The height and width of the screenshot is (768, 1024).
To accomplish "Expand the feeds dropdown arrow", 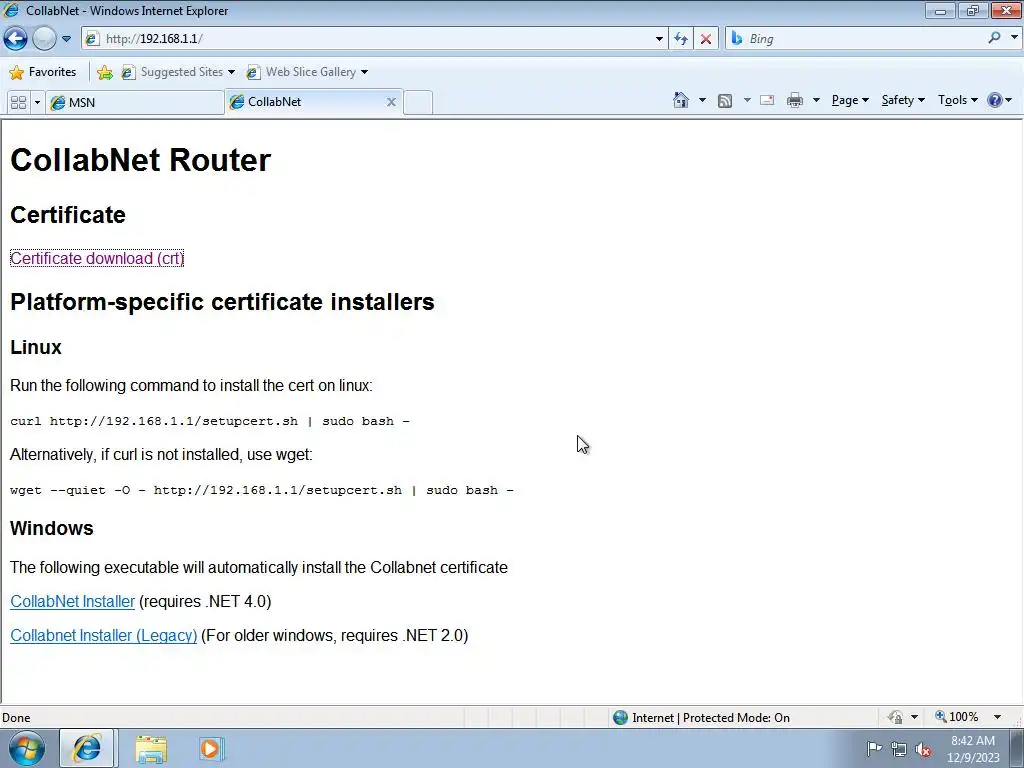I will [746, 100].
